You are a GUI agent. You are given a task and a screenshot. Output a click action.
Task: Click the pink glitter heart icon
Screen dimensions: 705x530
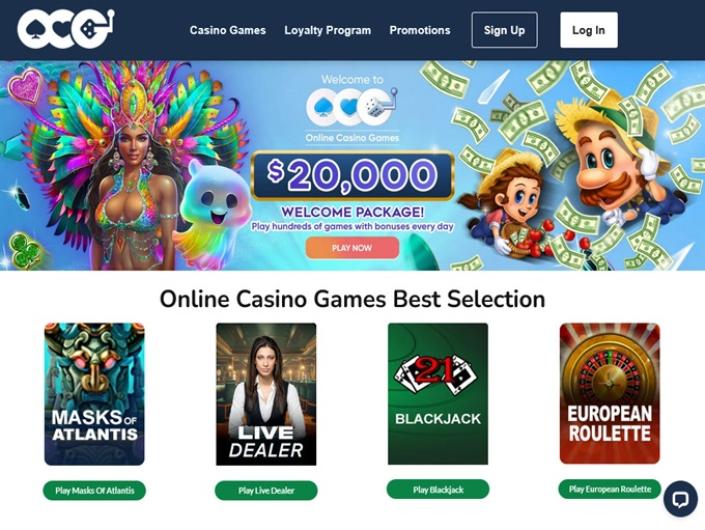pyautogui.click(x=27, y=86)
